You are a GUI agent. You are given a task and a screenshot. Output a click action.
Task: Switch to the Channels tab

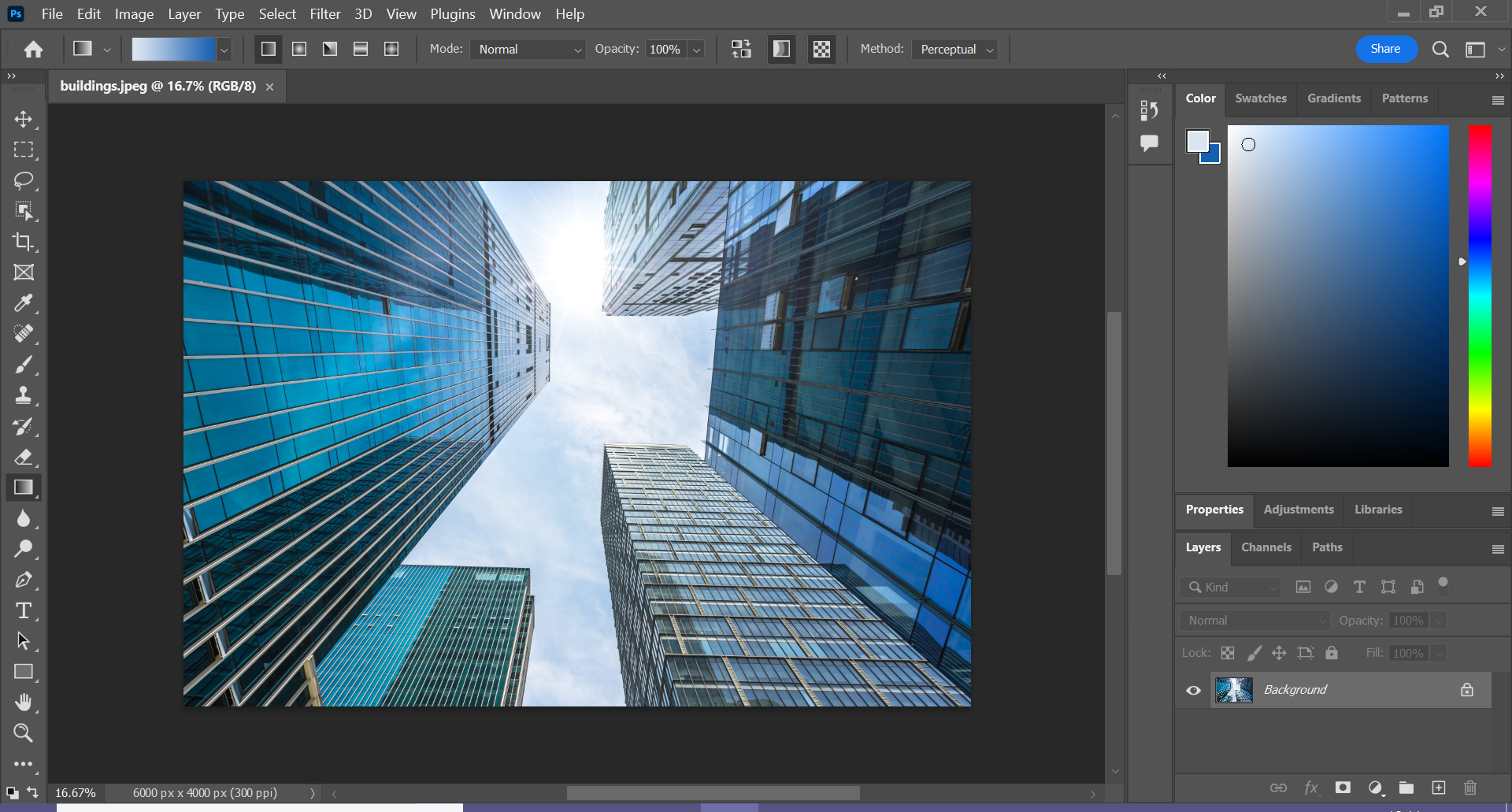coord(1266,547)
